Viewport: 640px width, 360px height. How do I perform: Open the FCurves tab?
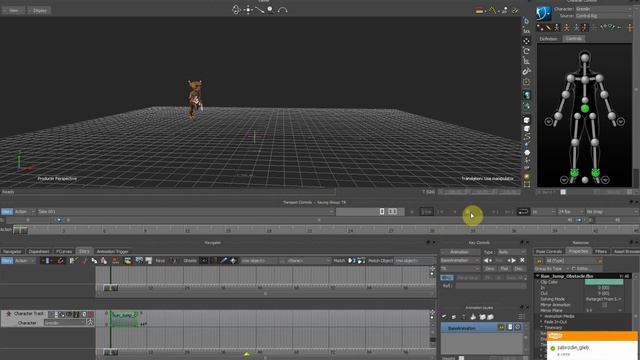[64, 251]
